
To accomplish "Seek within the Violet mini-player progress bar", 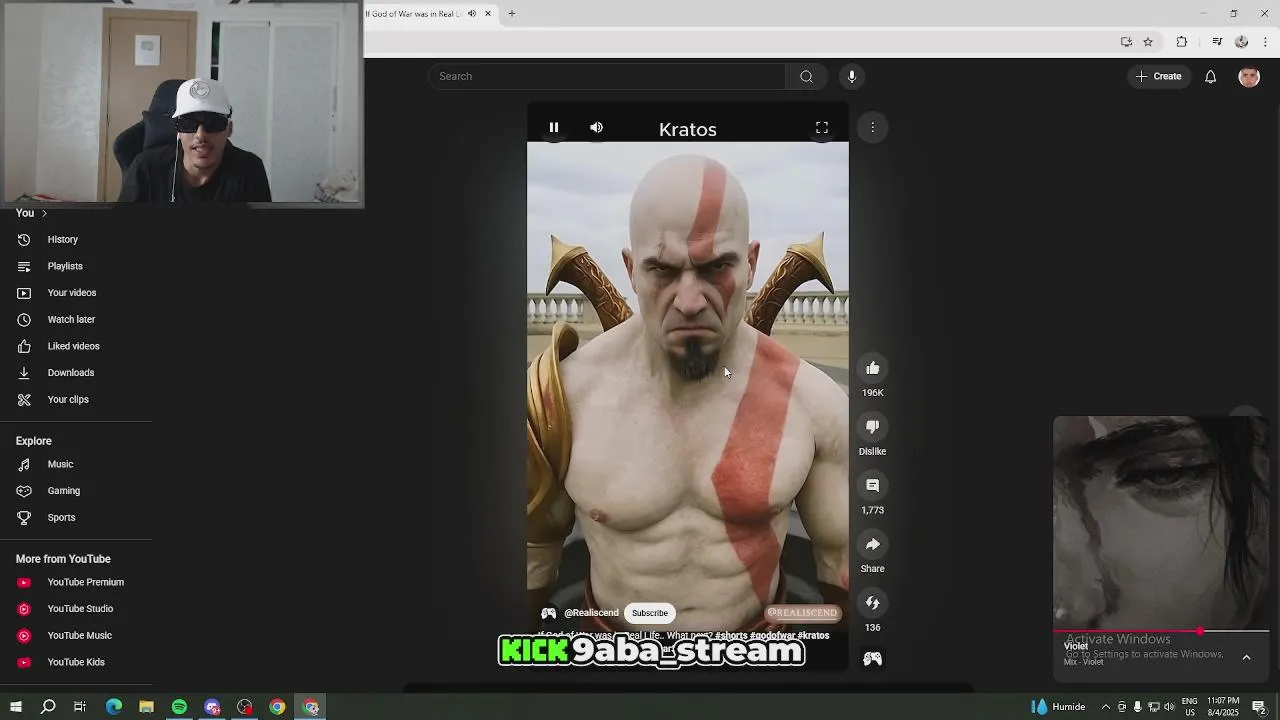I will coord(1161,632).
